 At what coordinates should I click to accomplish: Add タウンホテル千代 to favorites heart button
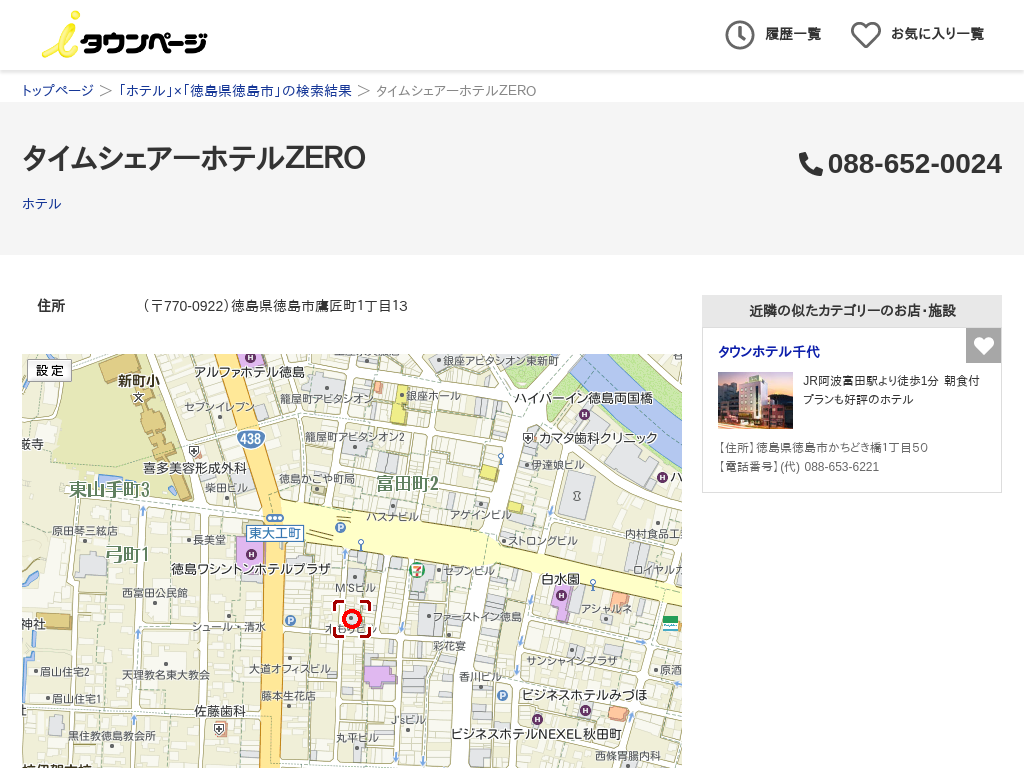point(984,345)
